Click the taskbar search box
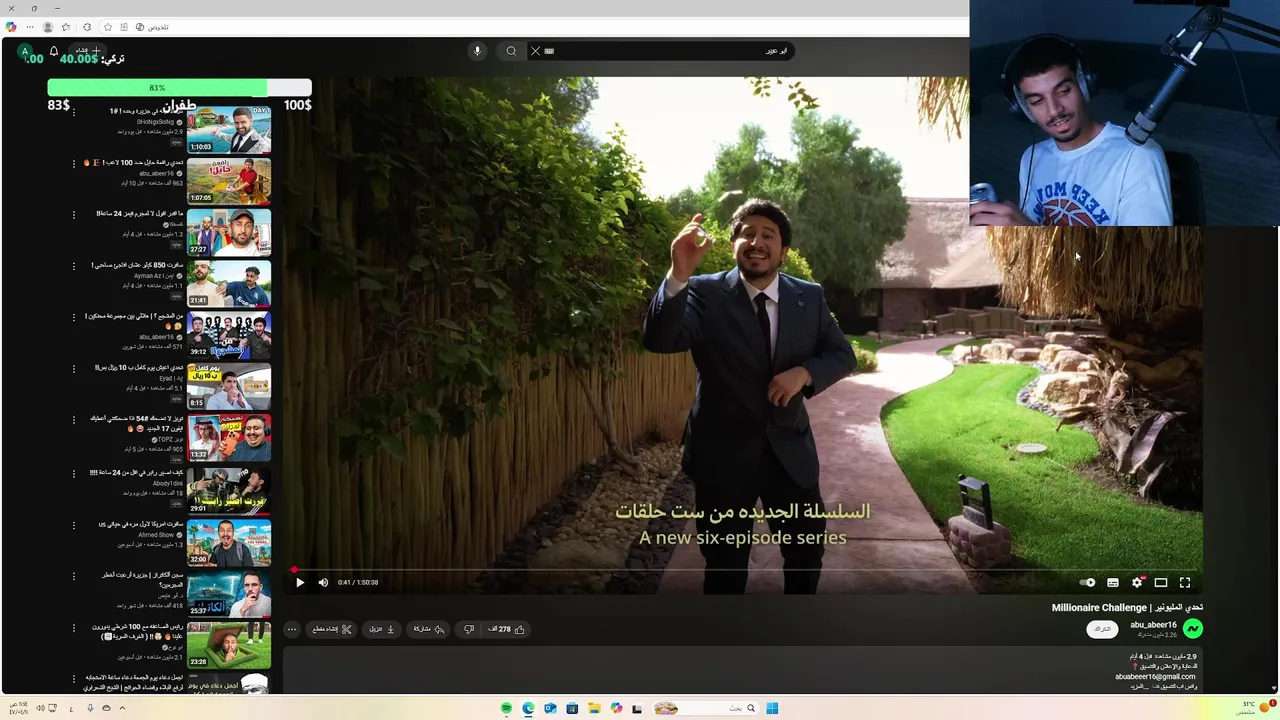1280x720 pixels. pyautogui.click(x=707, y=708)
